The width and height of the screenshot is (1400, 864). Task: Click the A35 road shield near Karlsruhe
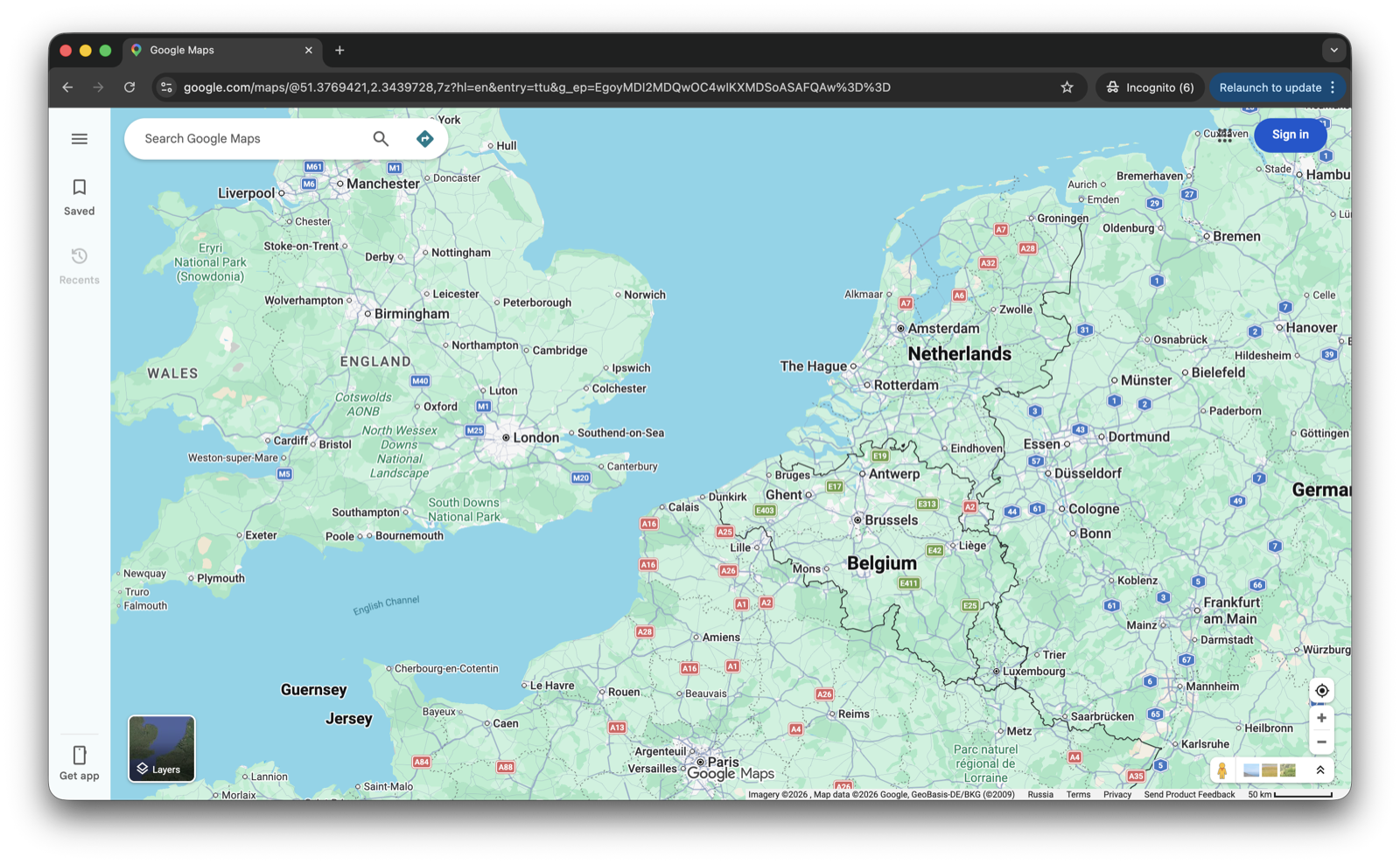[1136, 776]
